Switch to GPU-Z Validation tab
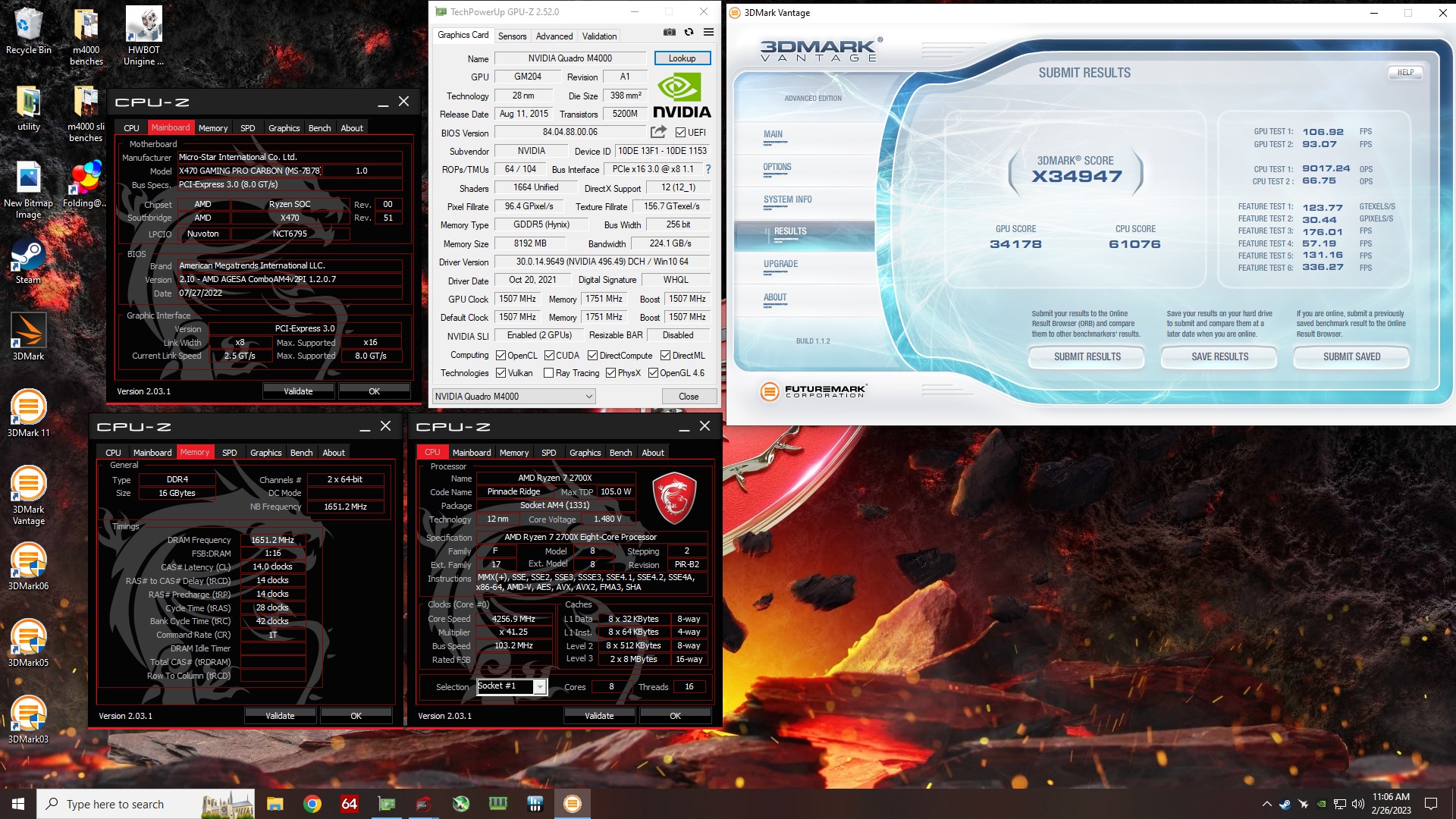The width and height of the screenshot is (1456, 819). [x=599, y=36]
